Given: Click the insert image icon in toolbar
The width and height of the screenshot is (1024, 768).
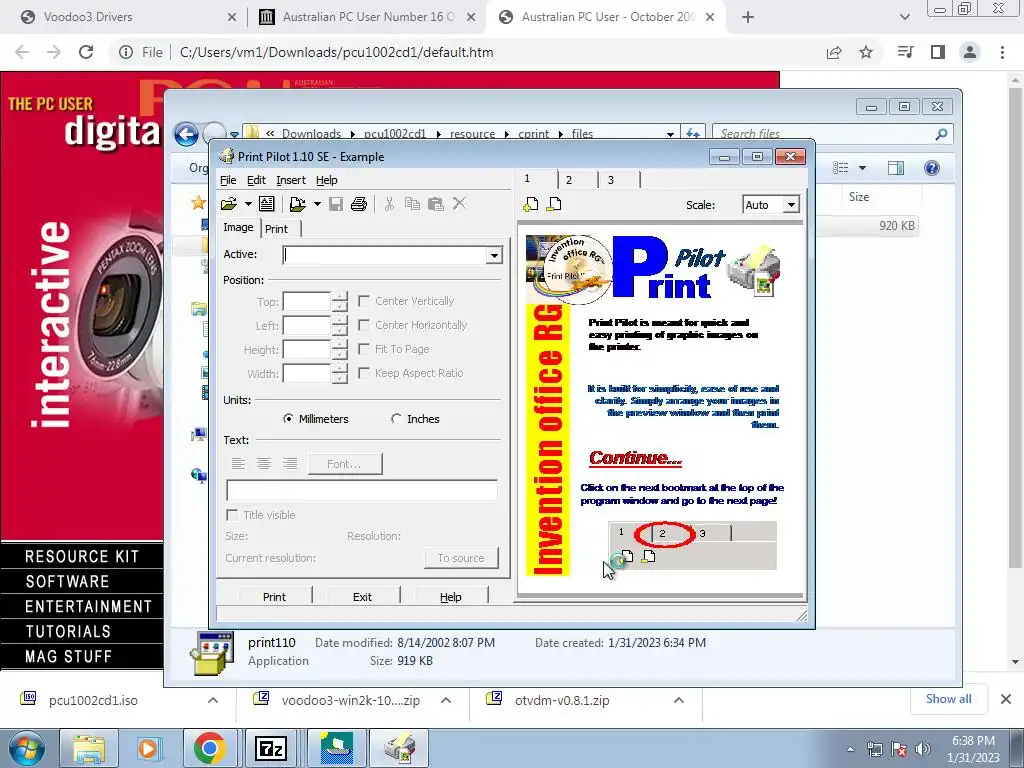Looking at the screenshot, I should click(297, 204).
